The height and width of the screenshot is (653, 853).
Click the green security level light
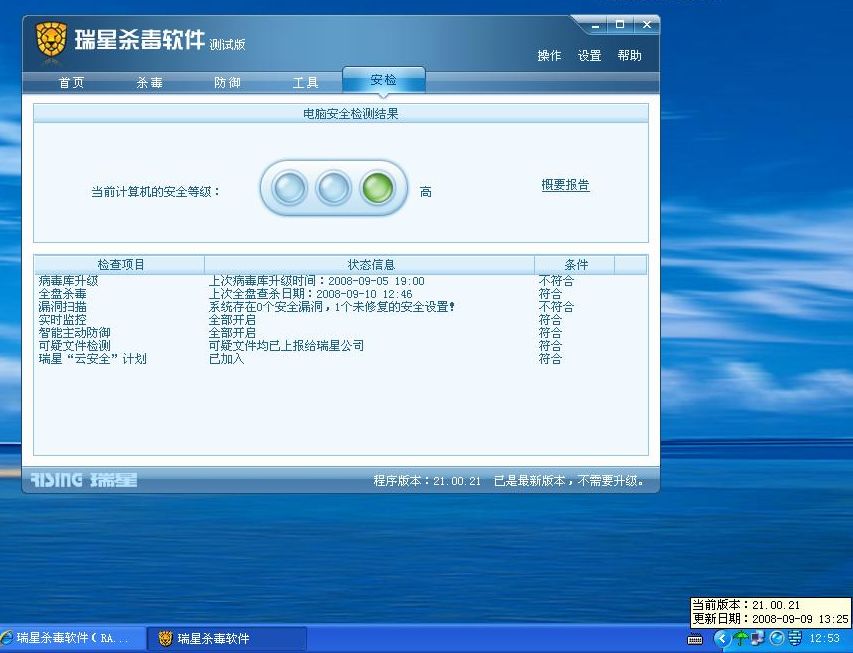(x=377, y=188)
